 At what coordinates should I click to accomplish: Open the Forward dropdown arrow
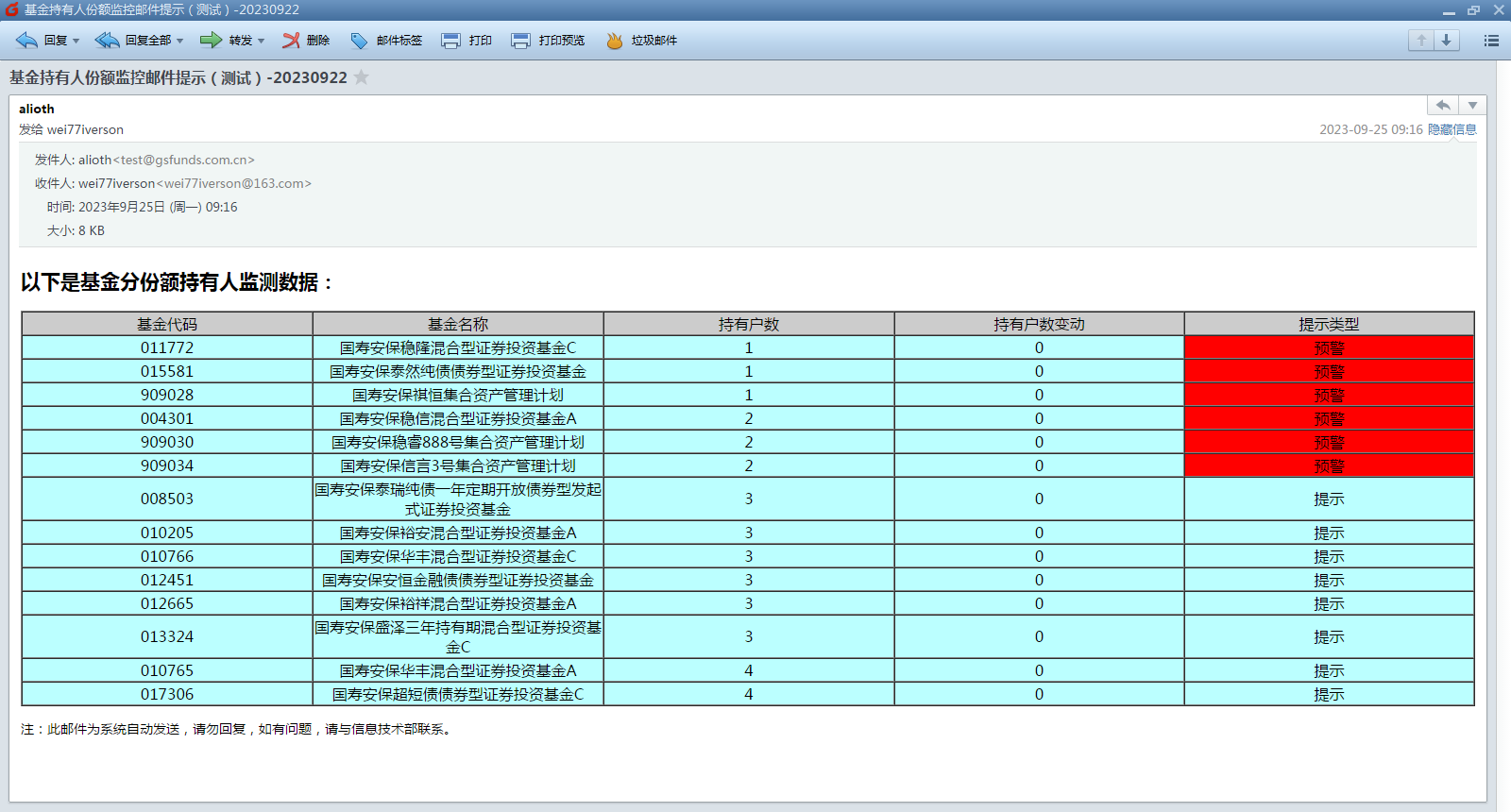click(261, 41)
